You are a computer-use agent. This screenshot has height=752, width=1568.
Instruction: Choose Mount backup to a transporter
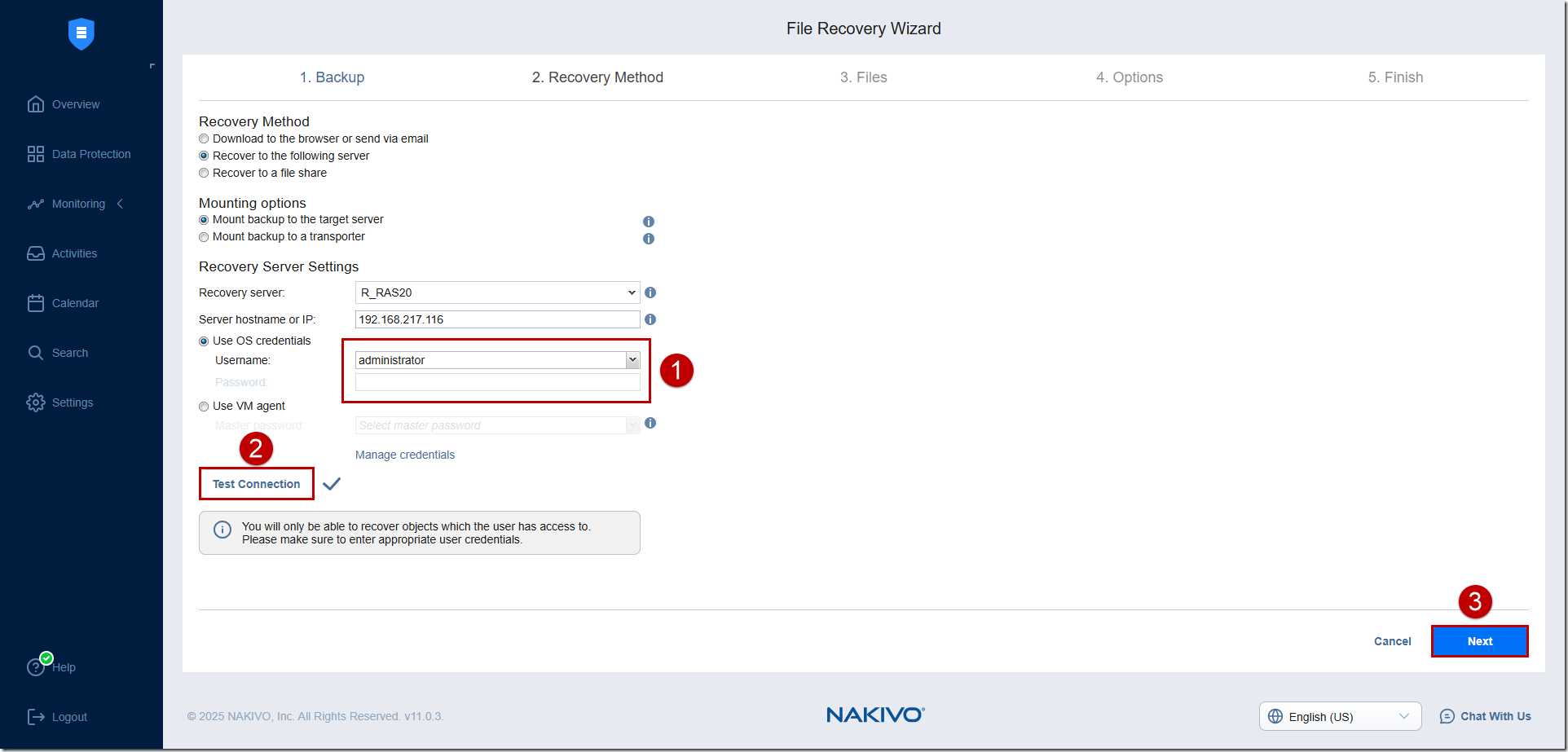pyautogui.click(x=204, y=237)
